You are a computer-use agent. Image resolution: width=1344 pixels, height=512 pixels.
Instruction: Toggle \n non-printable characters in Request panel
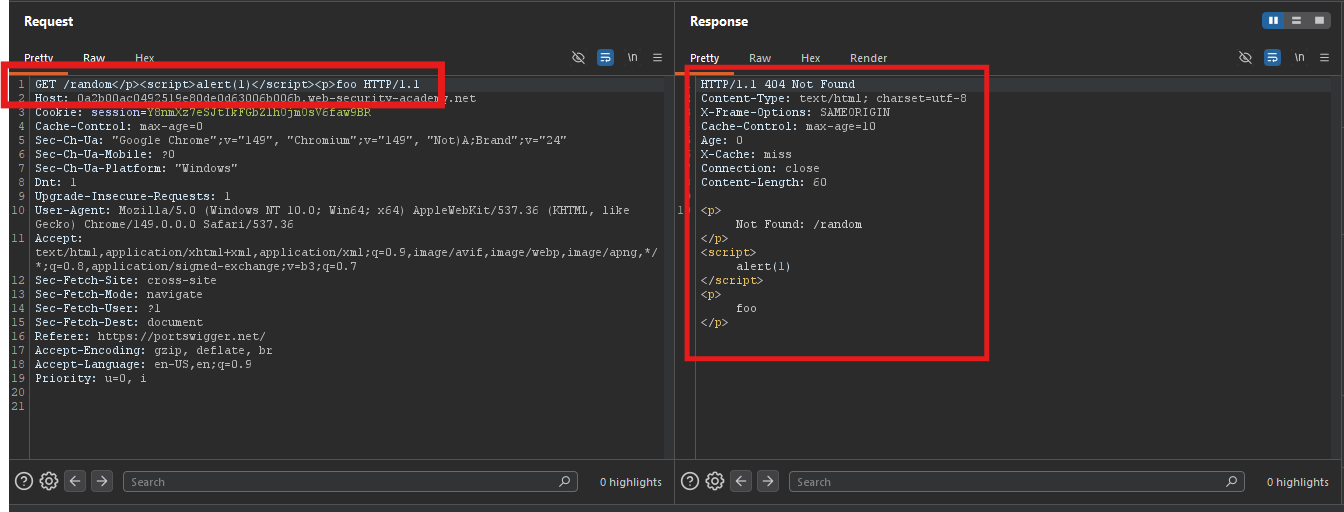[632, 58]
